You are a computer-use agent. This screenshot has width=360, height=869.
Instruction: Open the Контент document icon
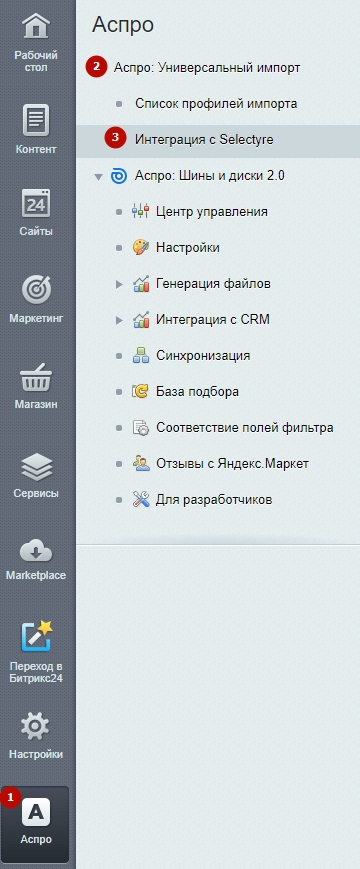[36, 120]
